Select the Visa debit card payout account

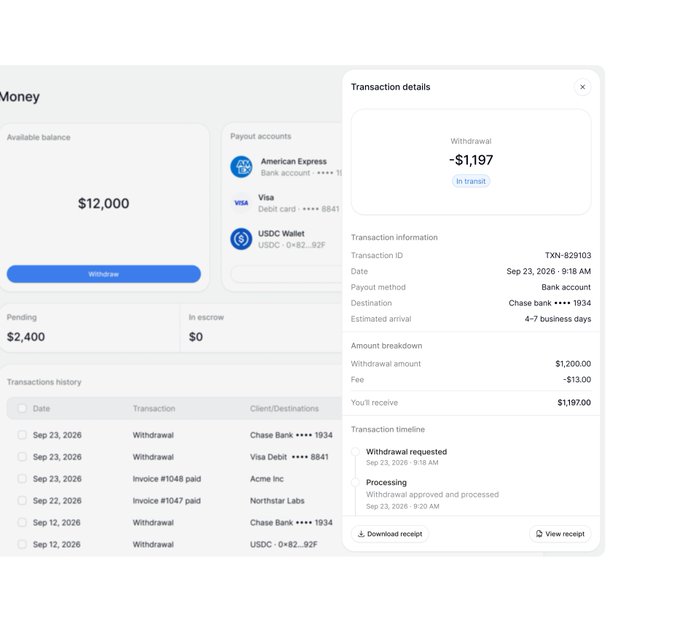click(x=286, y=203)
